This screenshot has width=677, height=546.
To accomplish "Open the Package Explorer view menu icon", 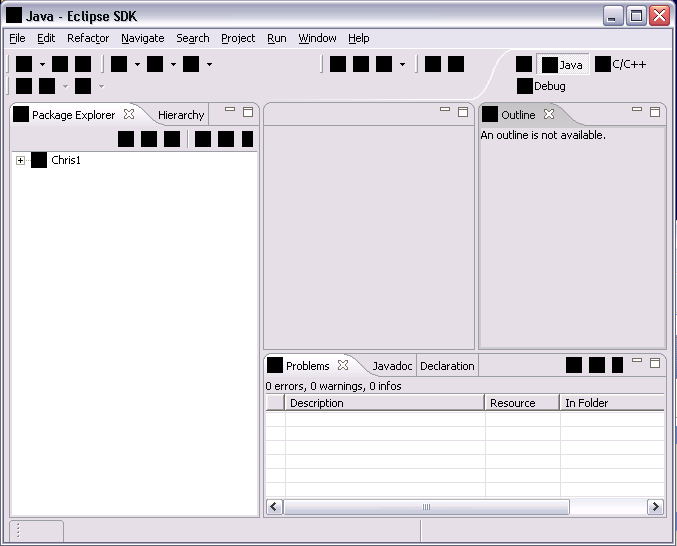I will 247,139.
